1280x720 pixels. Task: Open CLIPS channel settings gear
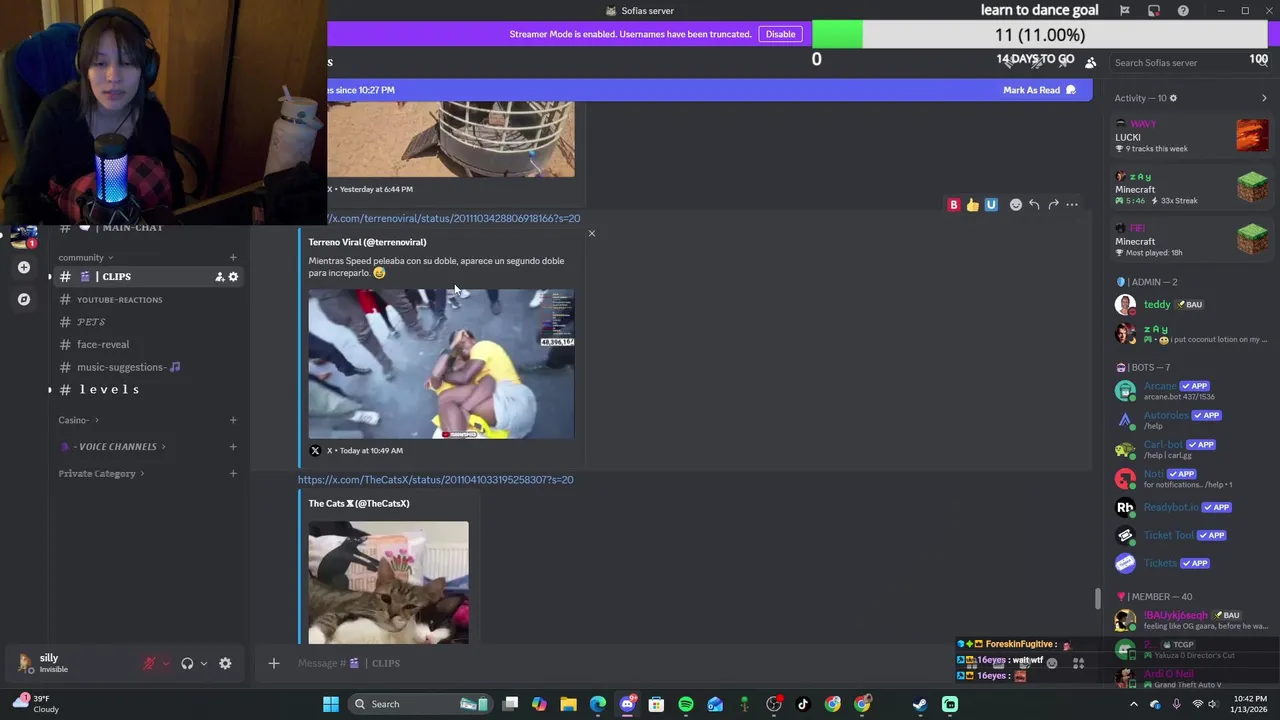point(233,277)
